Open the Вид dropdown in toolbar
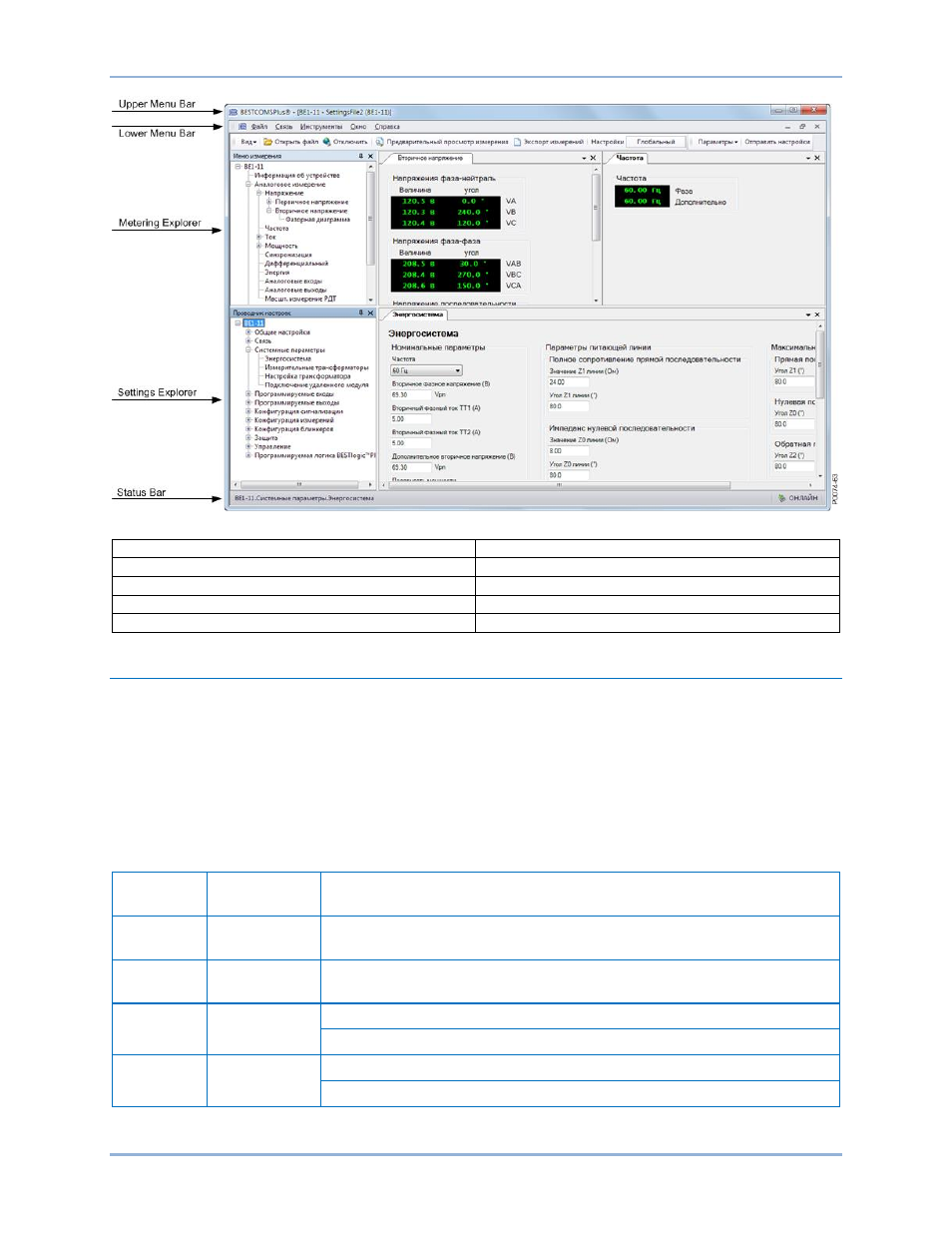952x1233 pixels. pos(248,142)
